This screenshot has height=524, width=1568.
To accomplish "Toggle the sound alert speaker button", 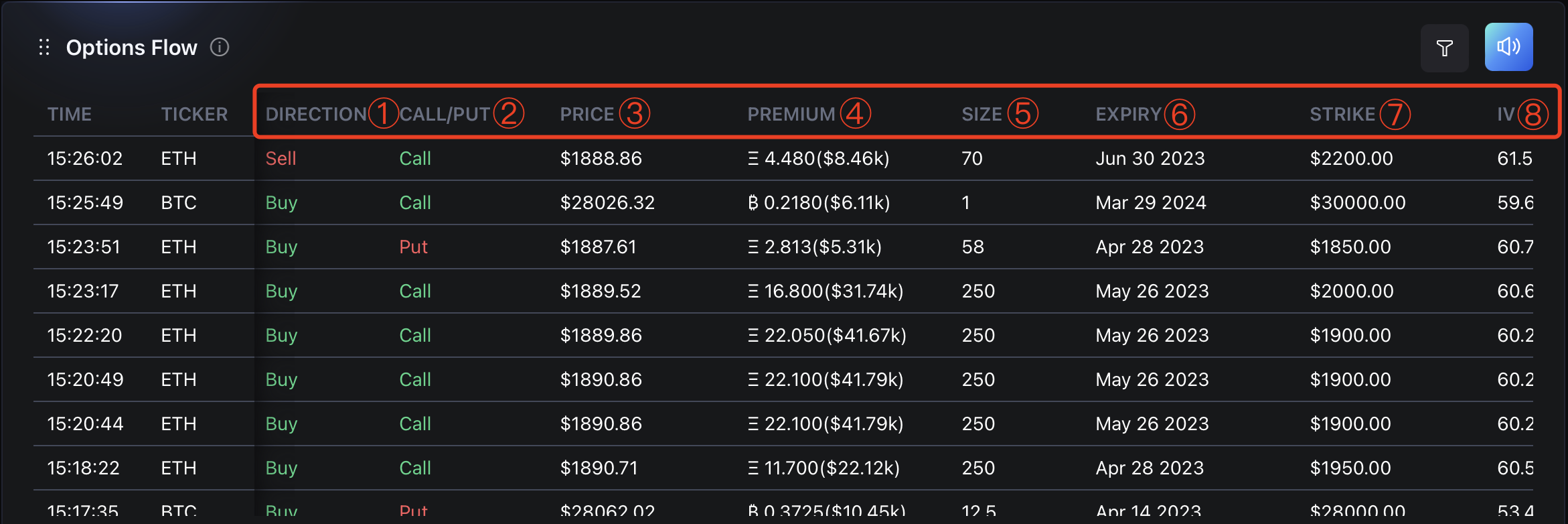I will click(1508, 47).
